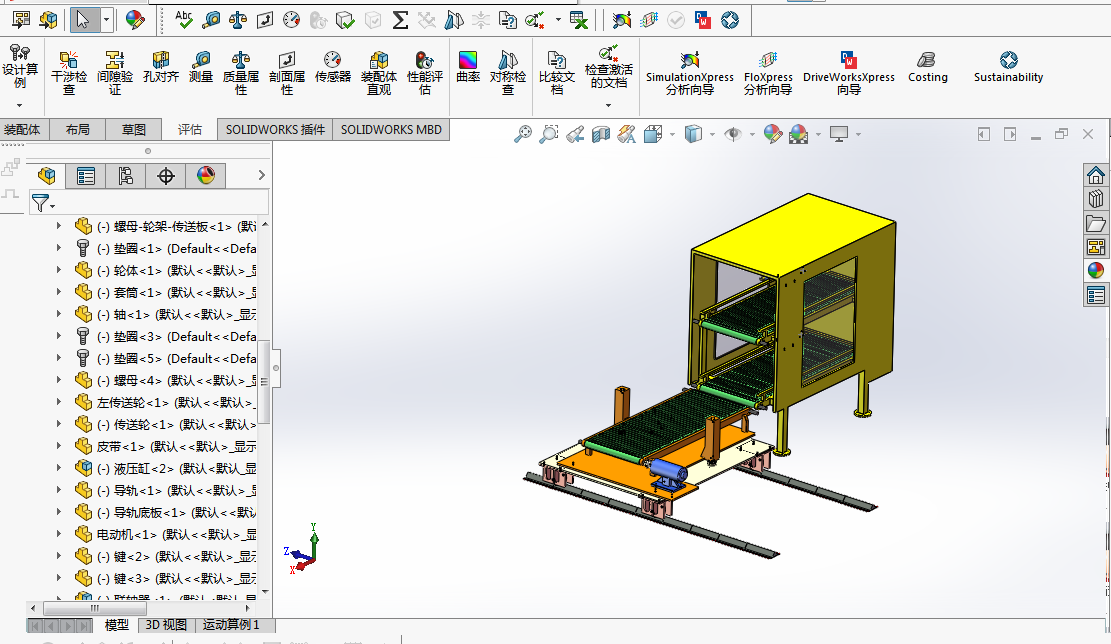Click the Zoom to Fit icon
Screen dimensions: 1111x644
pos(523,134)
